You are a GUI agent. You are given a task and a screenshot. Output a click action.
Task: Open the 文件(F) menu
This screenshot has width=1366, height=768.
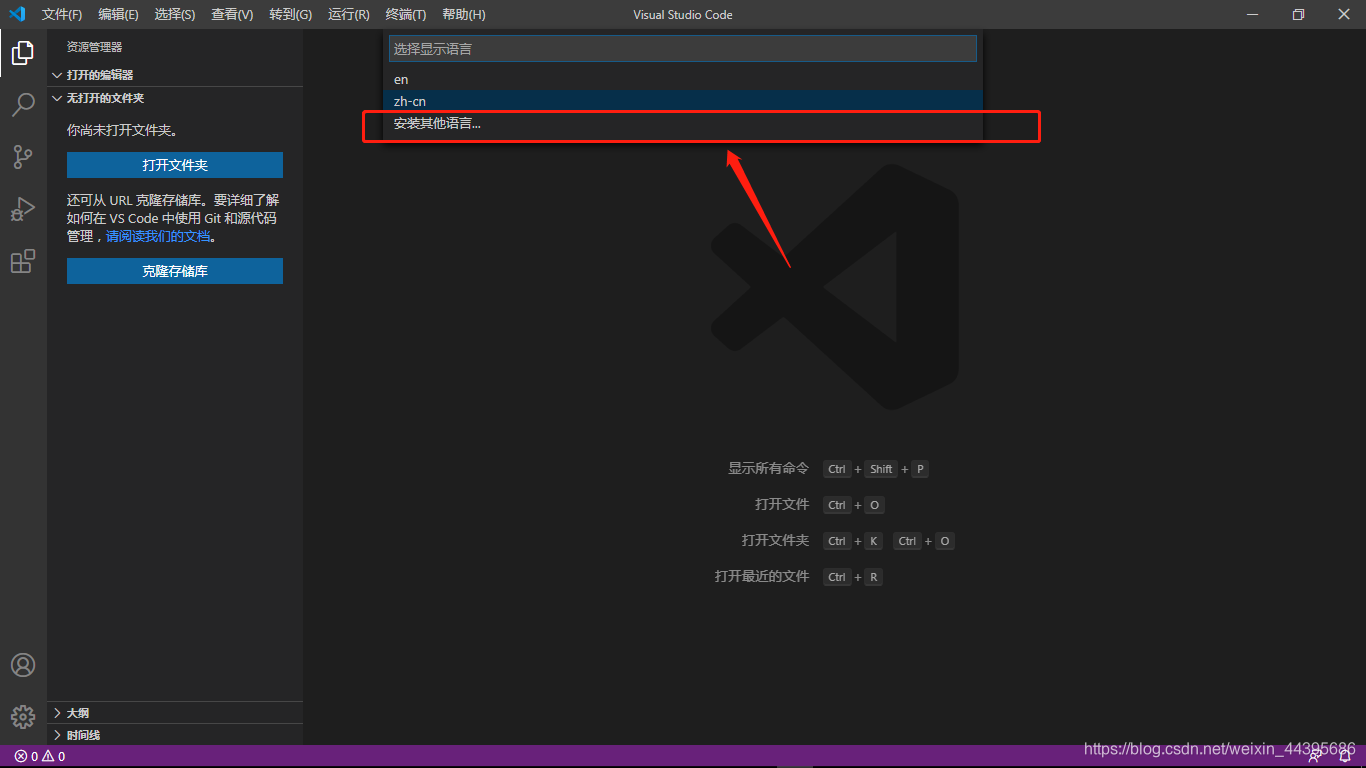tap(62, 14)
